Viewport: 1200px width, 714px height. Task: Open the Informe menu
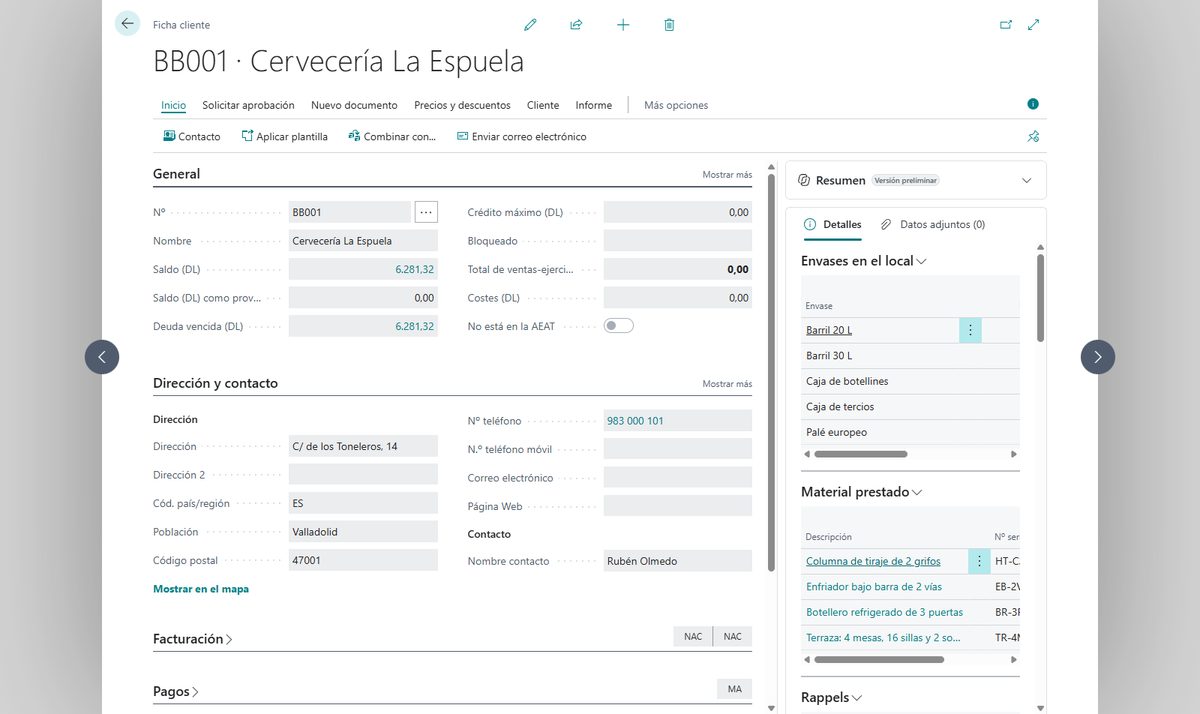click(594, 105)
